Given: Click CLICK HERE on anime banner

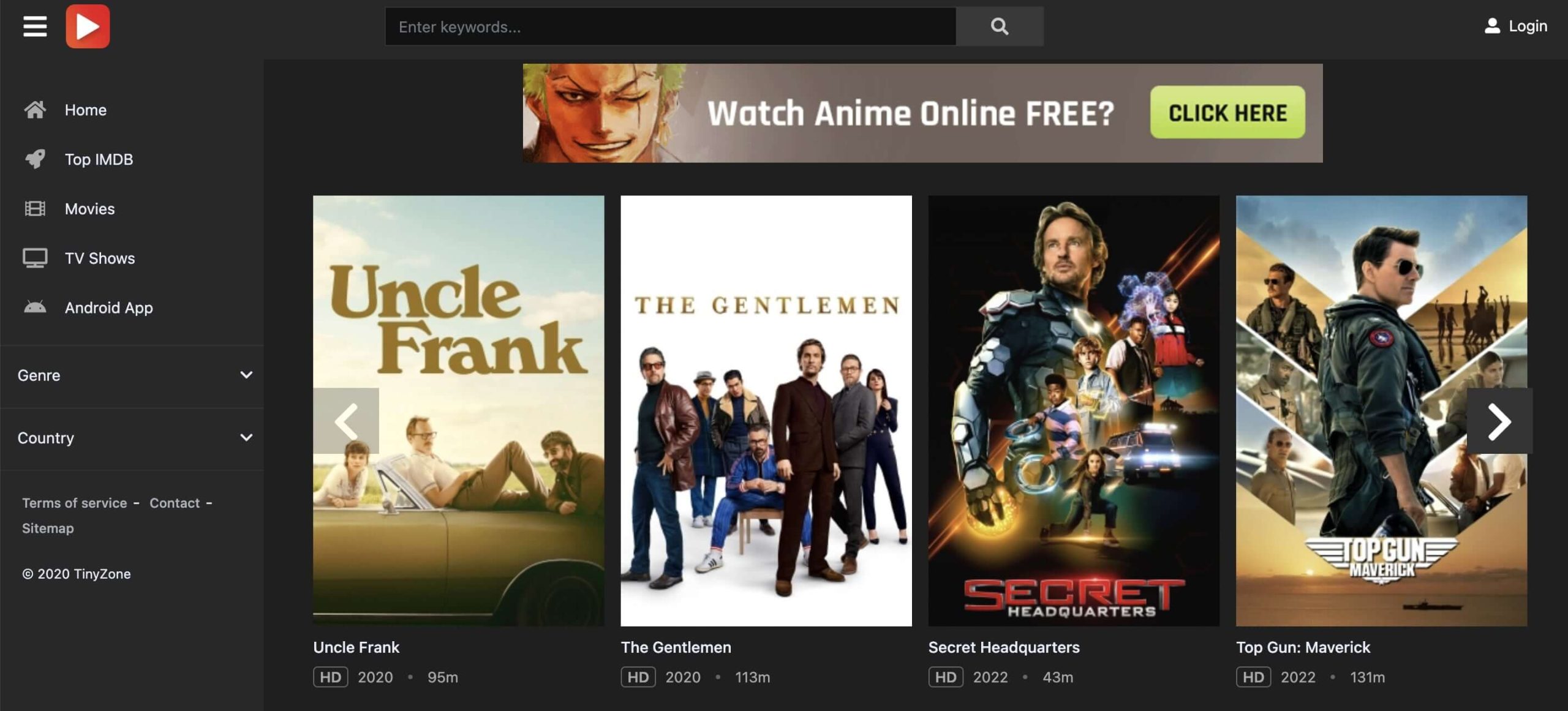Looking at the screenshot, I should coord(1227,113).
